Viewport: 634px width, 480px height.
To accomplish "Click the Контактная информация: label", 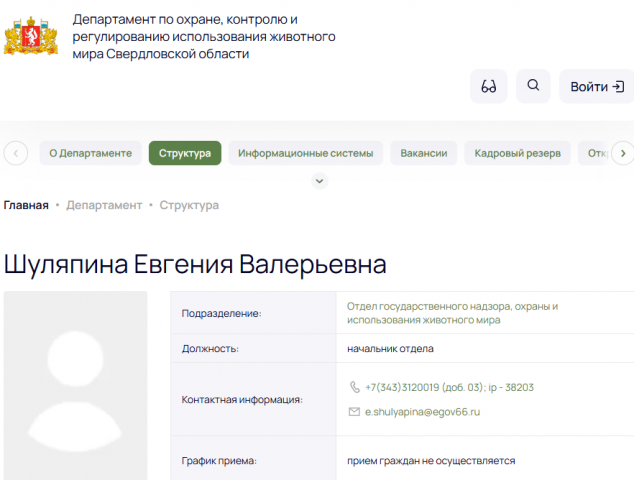I will pos(242,400).
